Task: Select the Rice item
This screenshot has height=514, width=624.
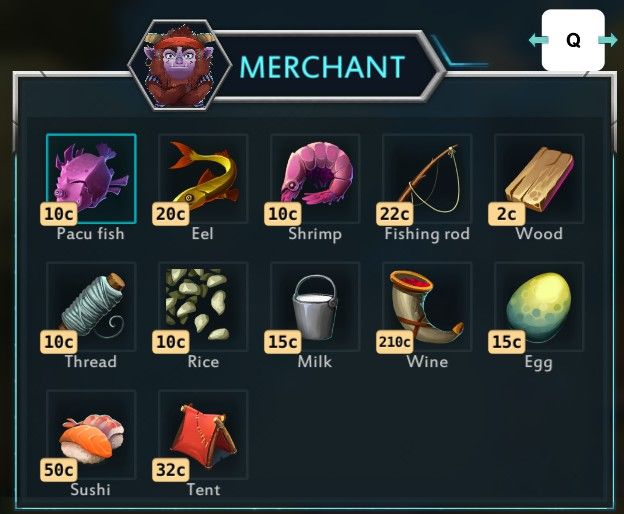Action: (203, 307)
